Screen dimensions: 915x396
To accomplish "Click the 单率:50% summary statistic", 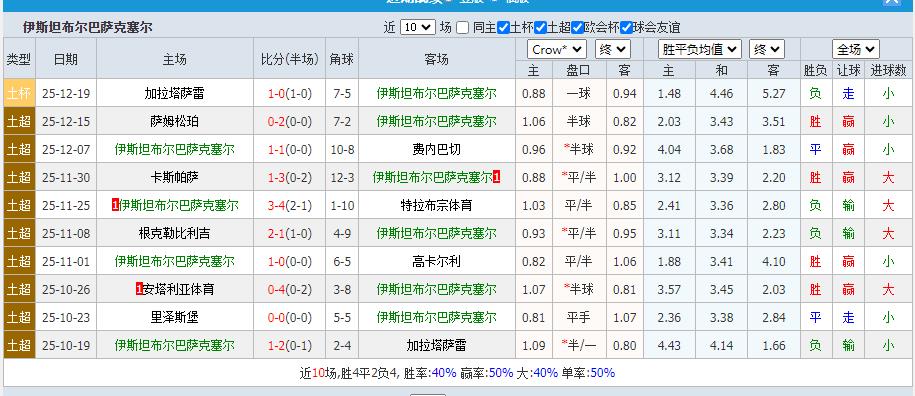I will tap(588, 373).
